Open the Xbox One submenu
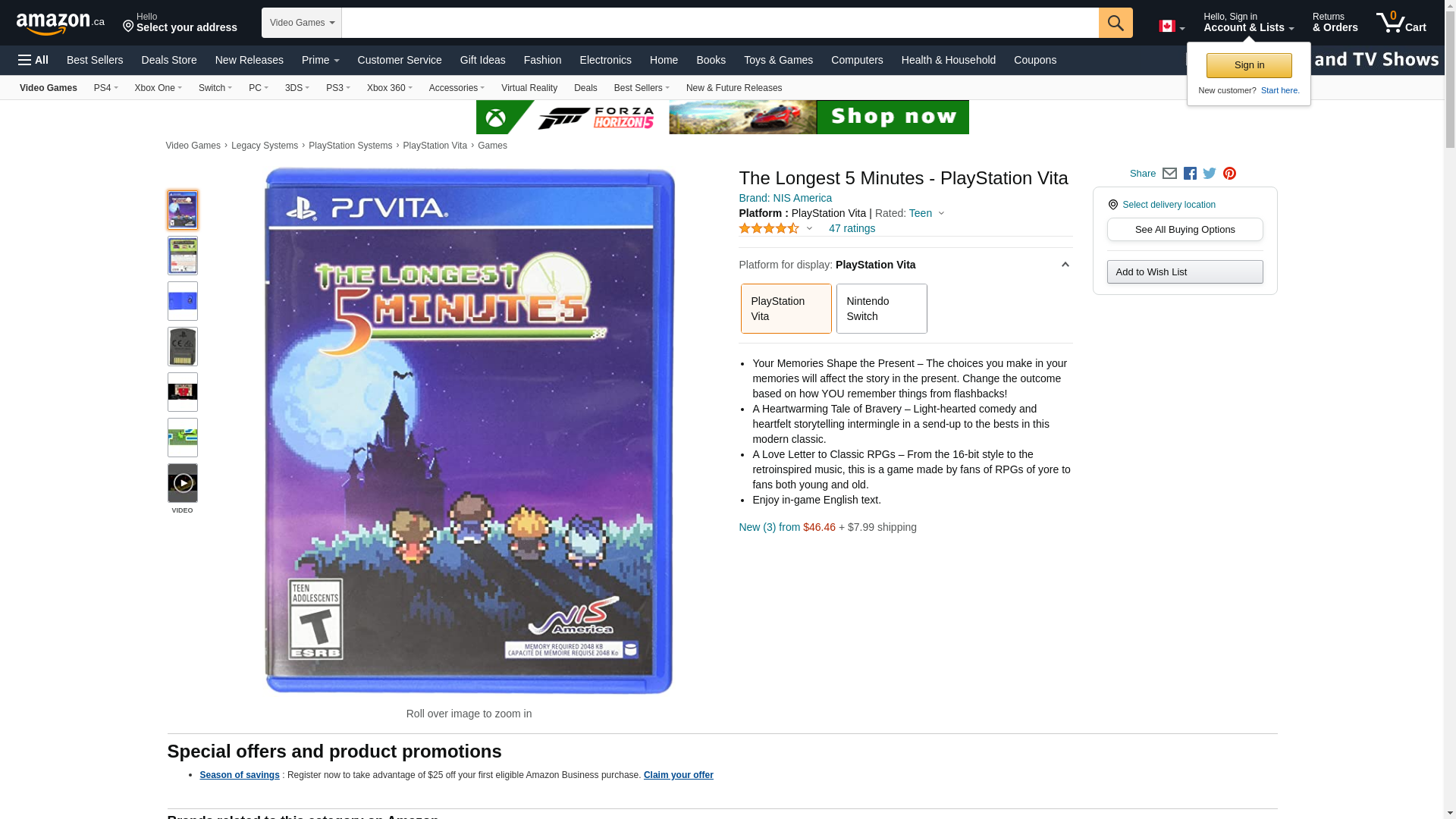 158,88
